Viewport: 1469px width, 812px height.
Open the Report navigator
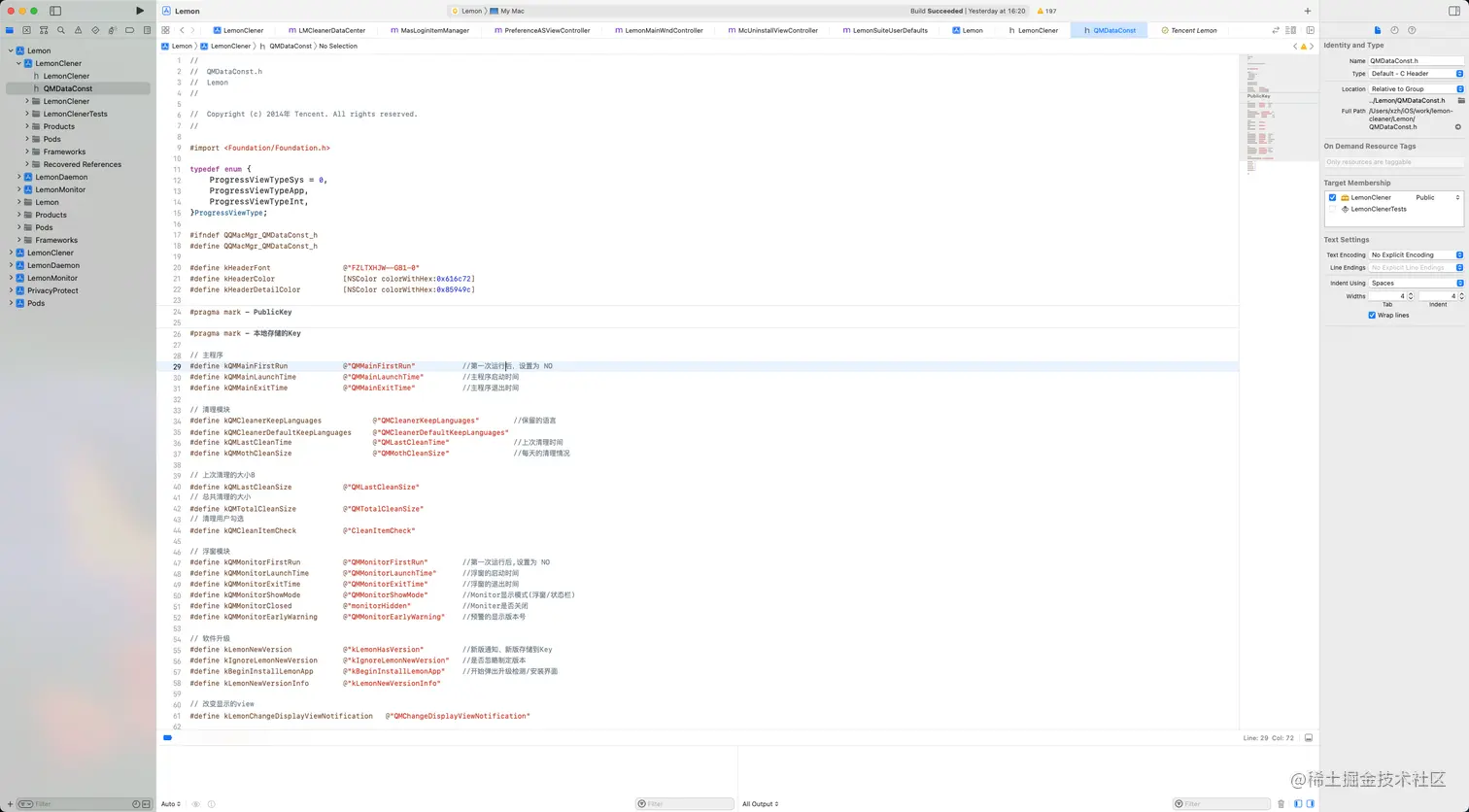(x=146, y=30)
